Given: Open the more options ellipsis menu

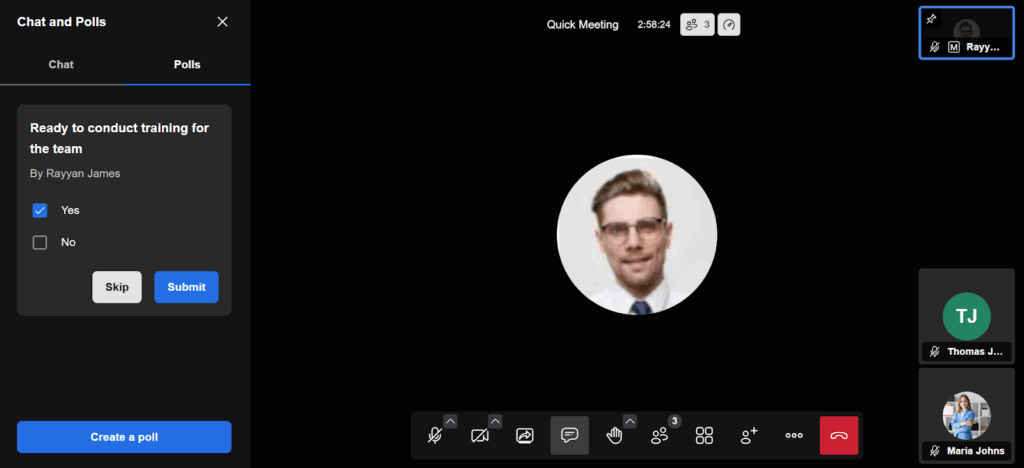Looking at the screenshot, I should click(x=794, y=436).
